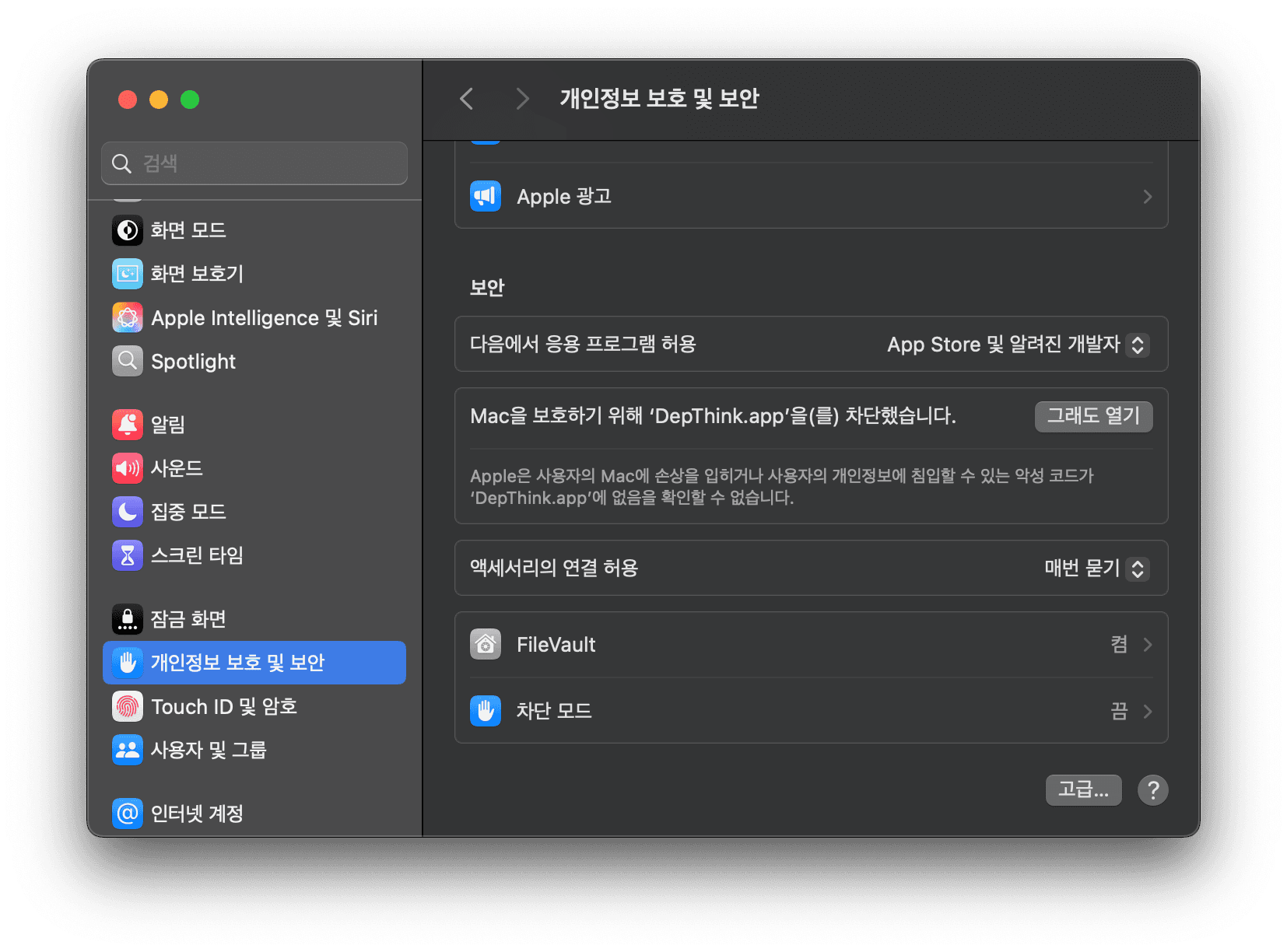Open the Apple 광고 row label
This screenshot has width=1287, height=952.
[564, 197]
